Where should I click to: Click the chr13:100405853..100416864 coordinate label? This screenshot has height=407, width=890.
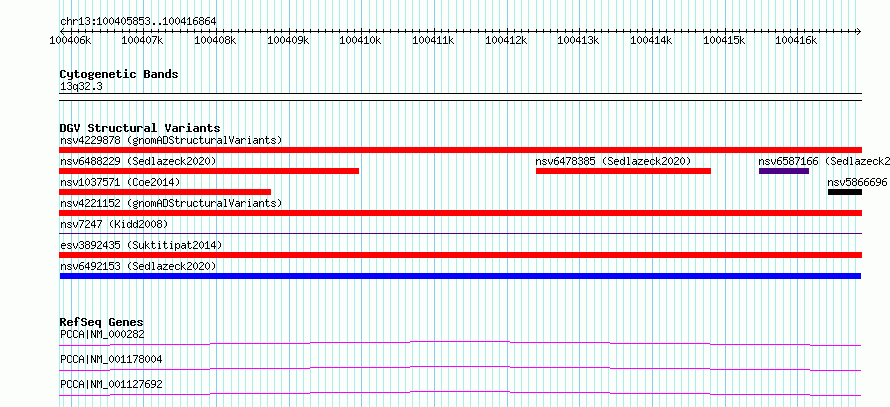point(138,22)
